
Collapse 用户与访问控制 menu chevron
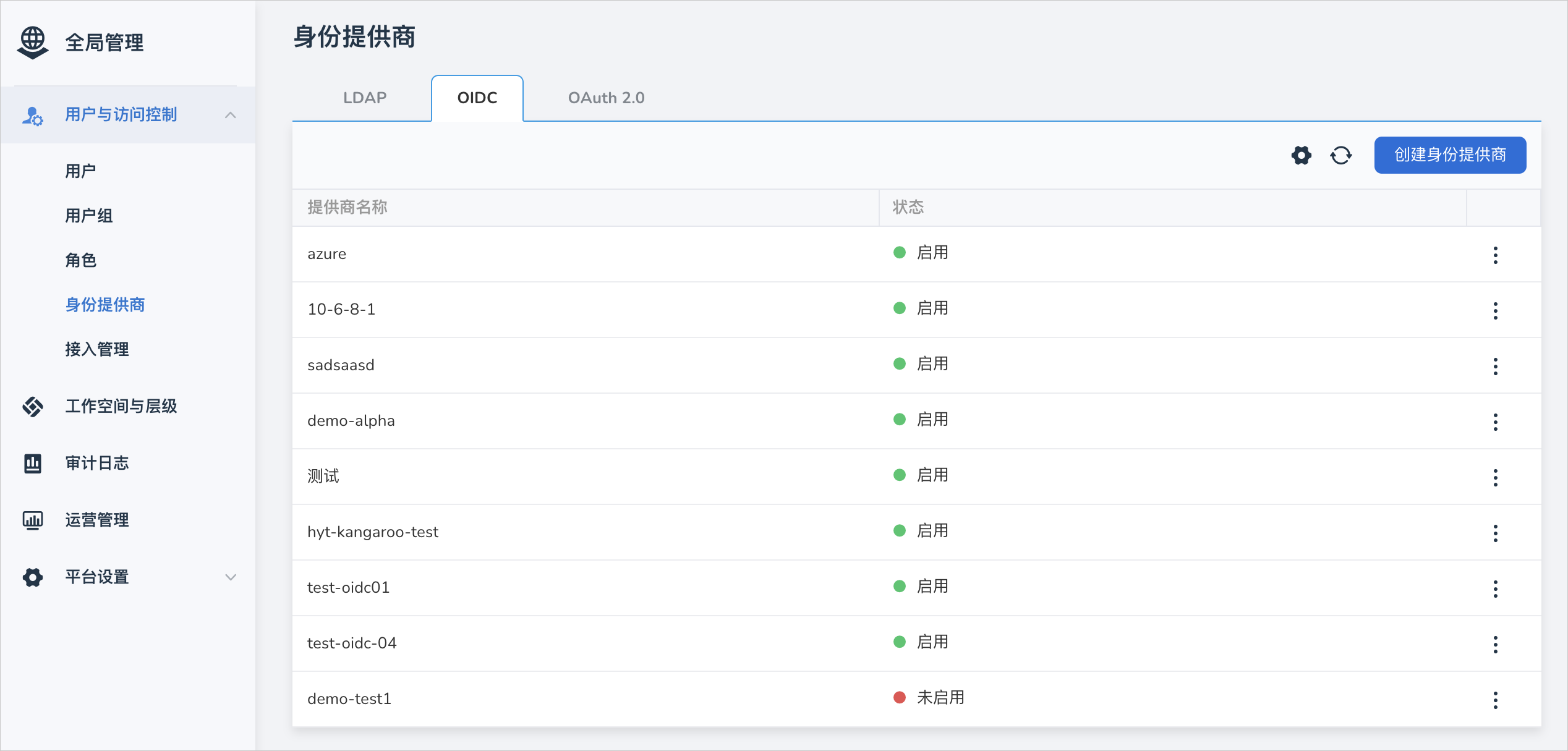pyautogui.click(x=231, y=115)
